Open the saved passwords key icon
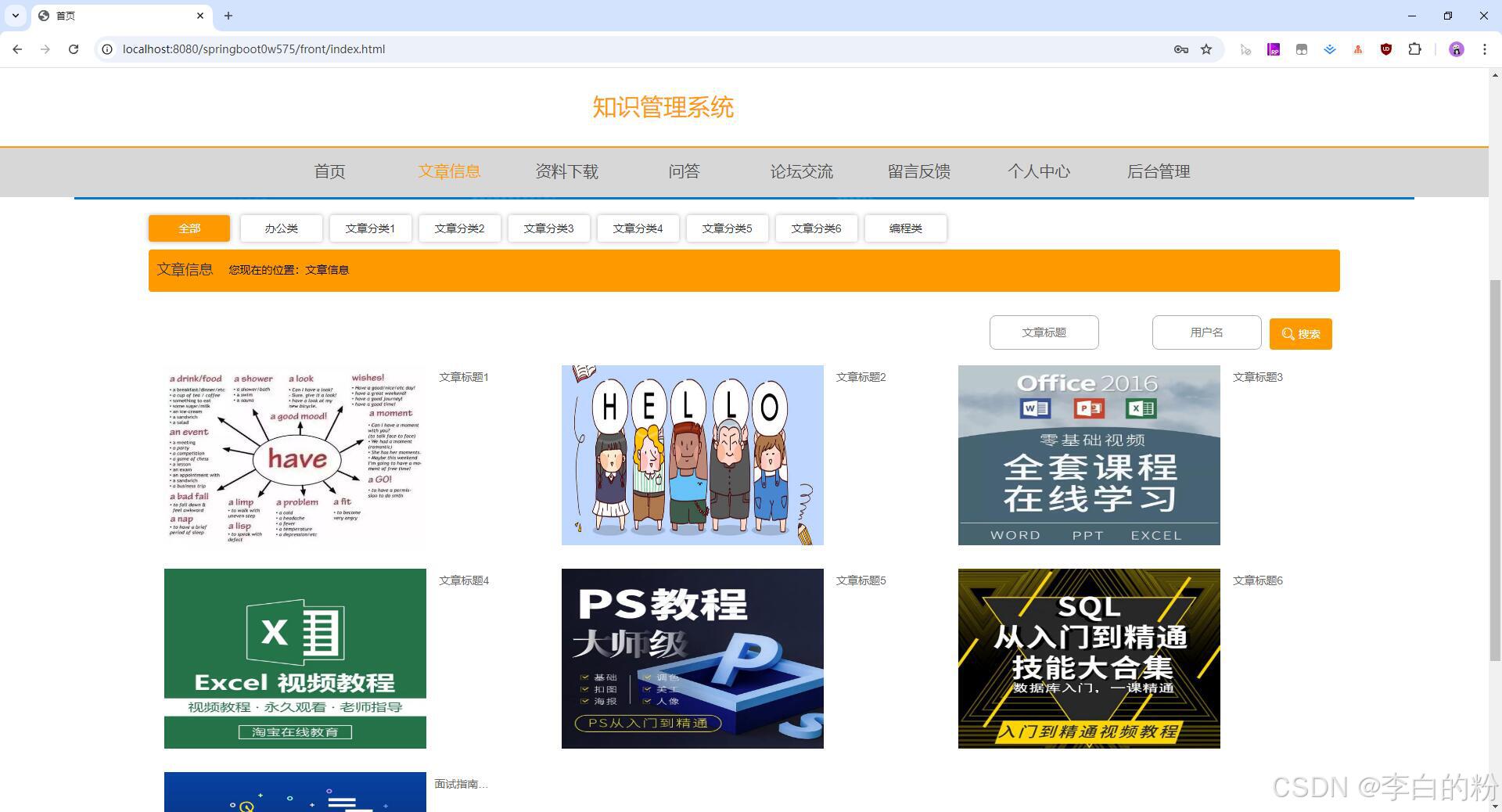 pyautogui.click(x=1180, y=49)
